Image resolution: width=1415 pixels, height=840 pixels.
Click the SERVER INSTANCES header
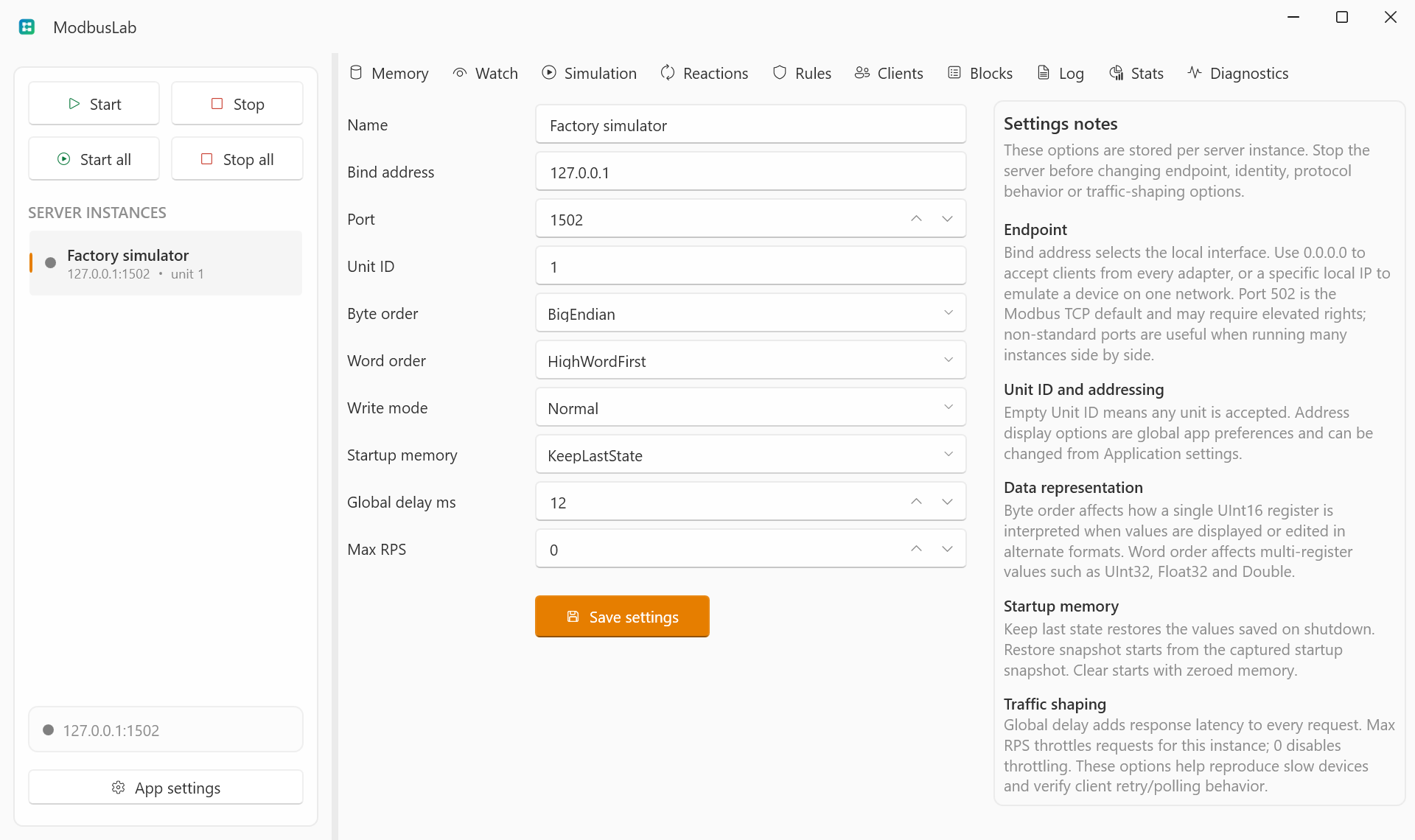point(97,212)
